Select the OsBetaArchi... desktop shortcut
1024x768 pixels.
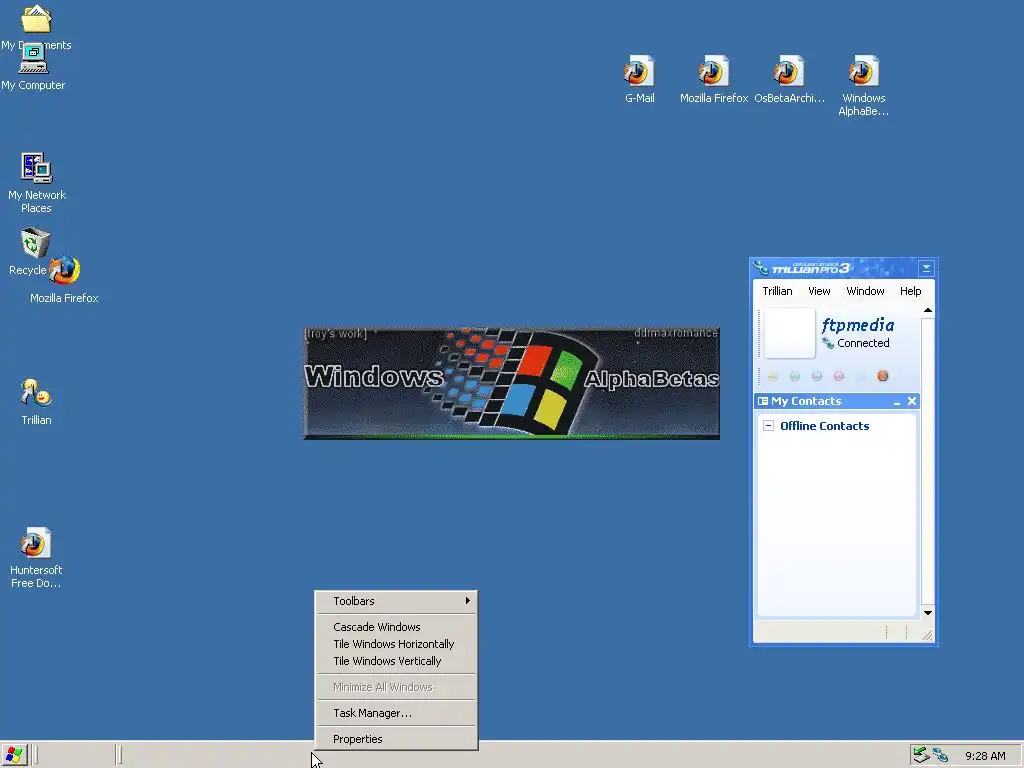tap(788, 71)
